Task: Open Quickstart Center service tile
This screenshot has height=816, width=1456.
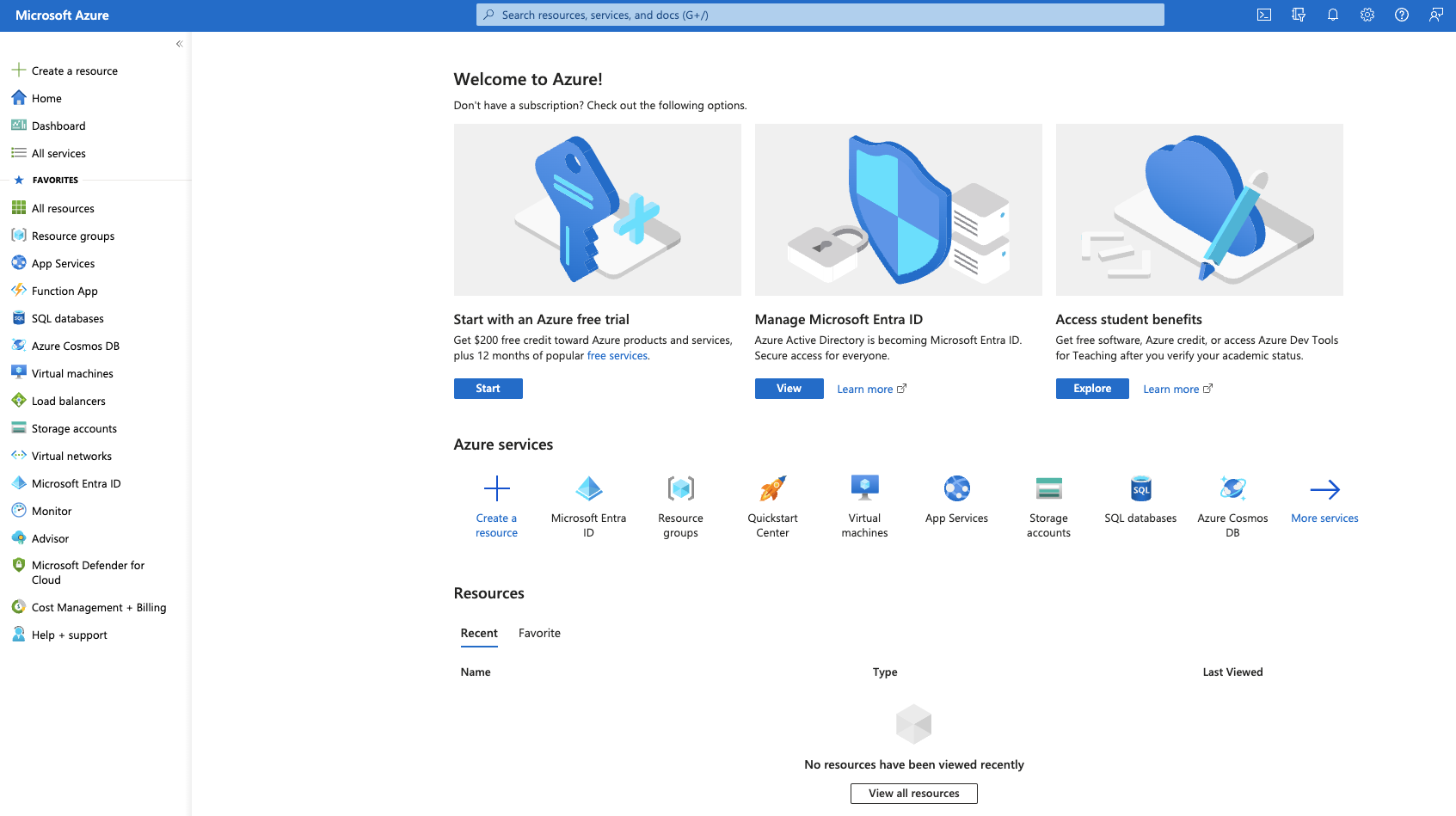Action: click(772, 506)
